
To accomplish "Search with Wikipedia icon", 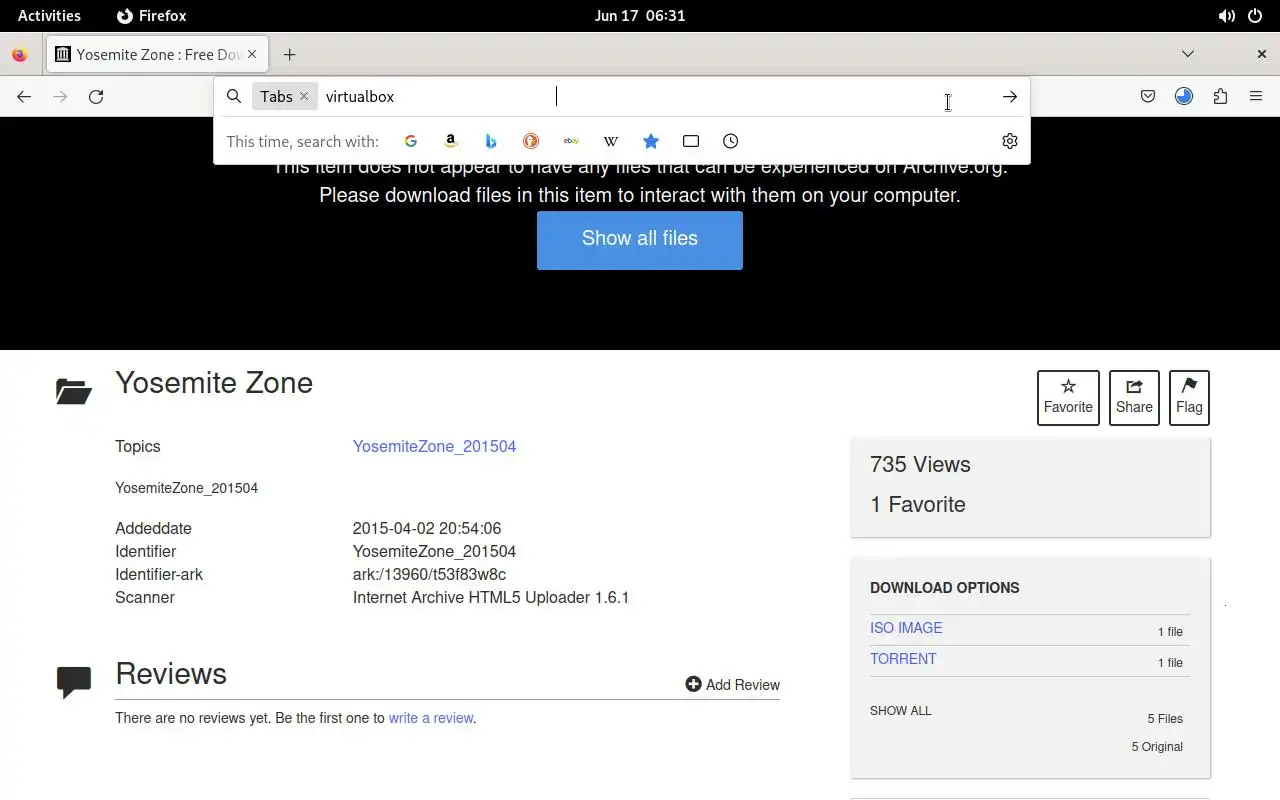I will click(x=611, y=141).
